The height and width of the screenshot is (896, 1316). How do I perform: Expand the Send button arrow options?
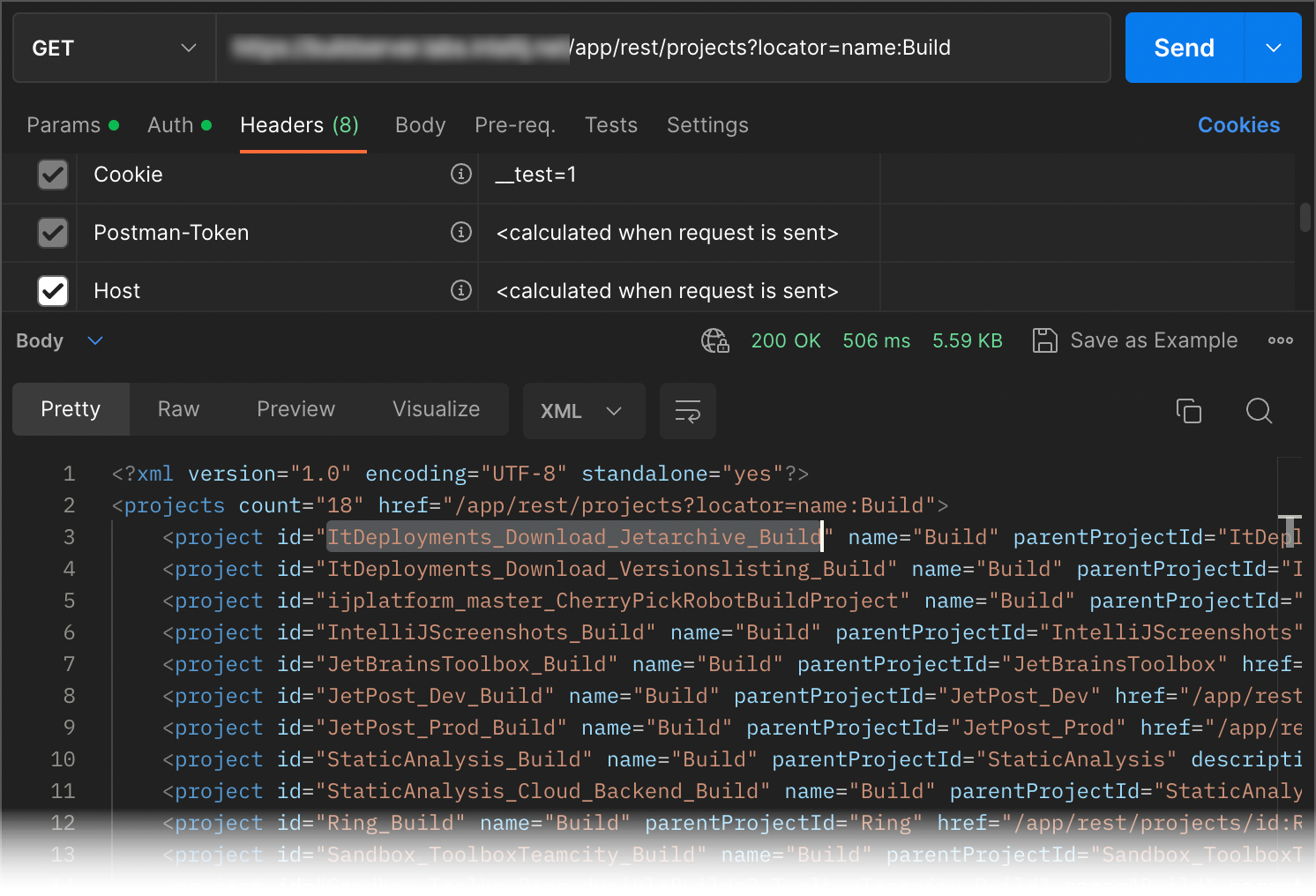coord(1273,49)
